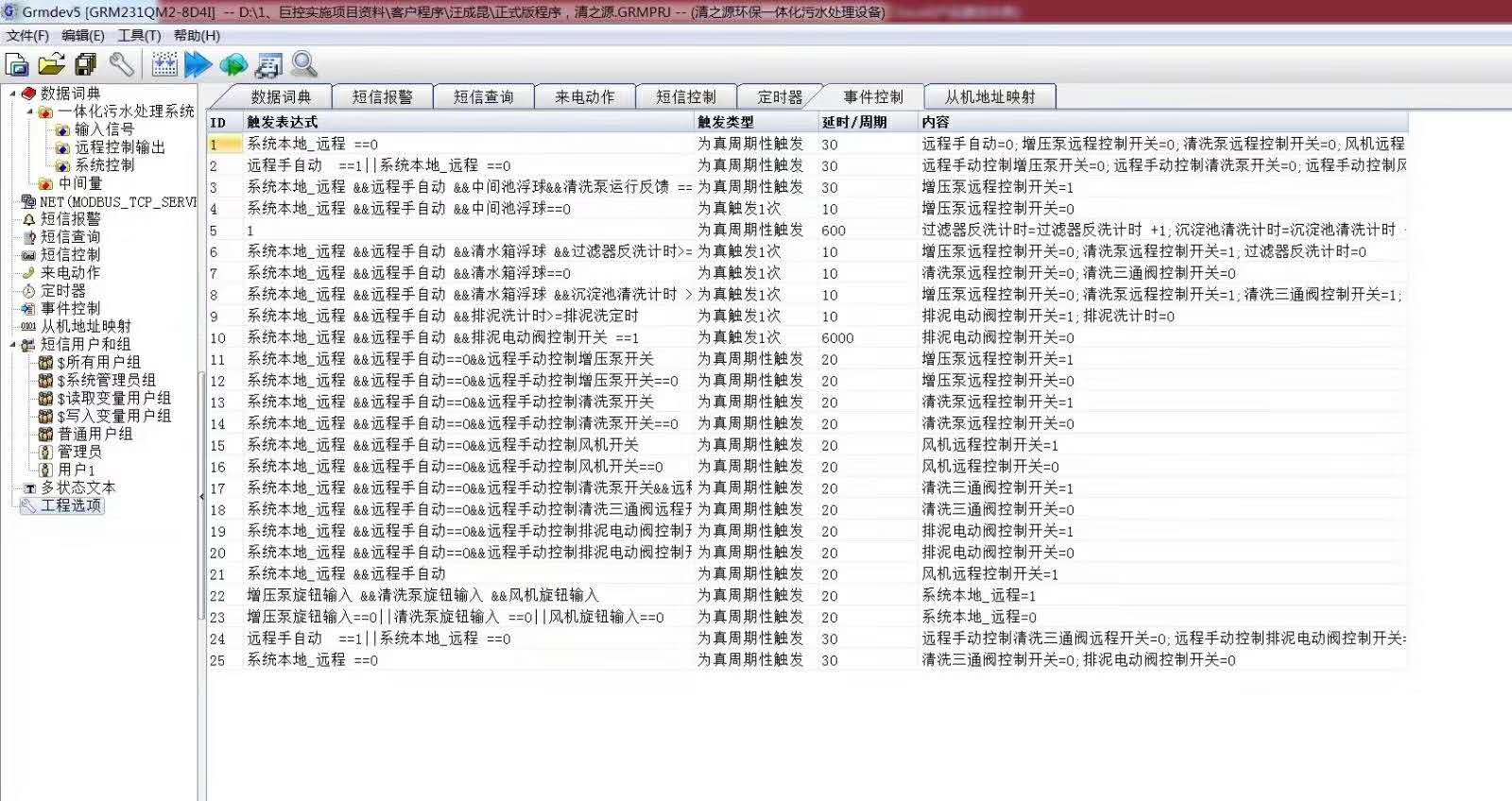Open the 编辑(E) menu

83,35
